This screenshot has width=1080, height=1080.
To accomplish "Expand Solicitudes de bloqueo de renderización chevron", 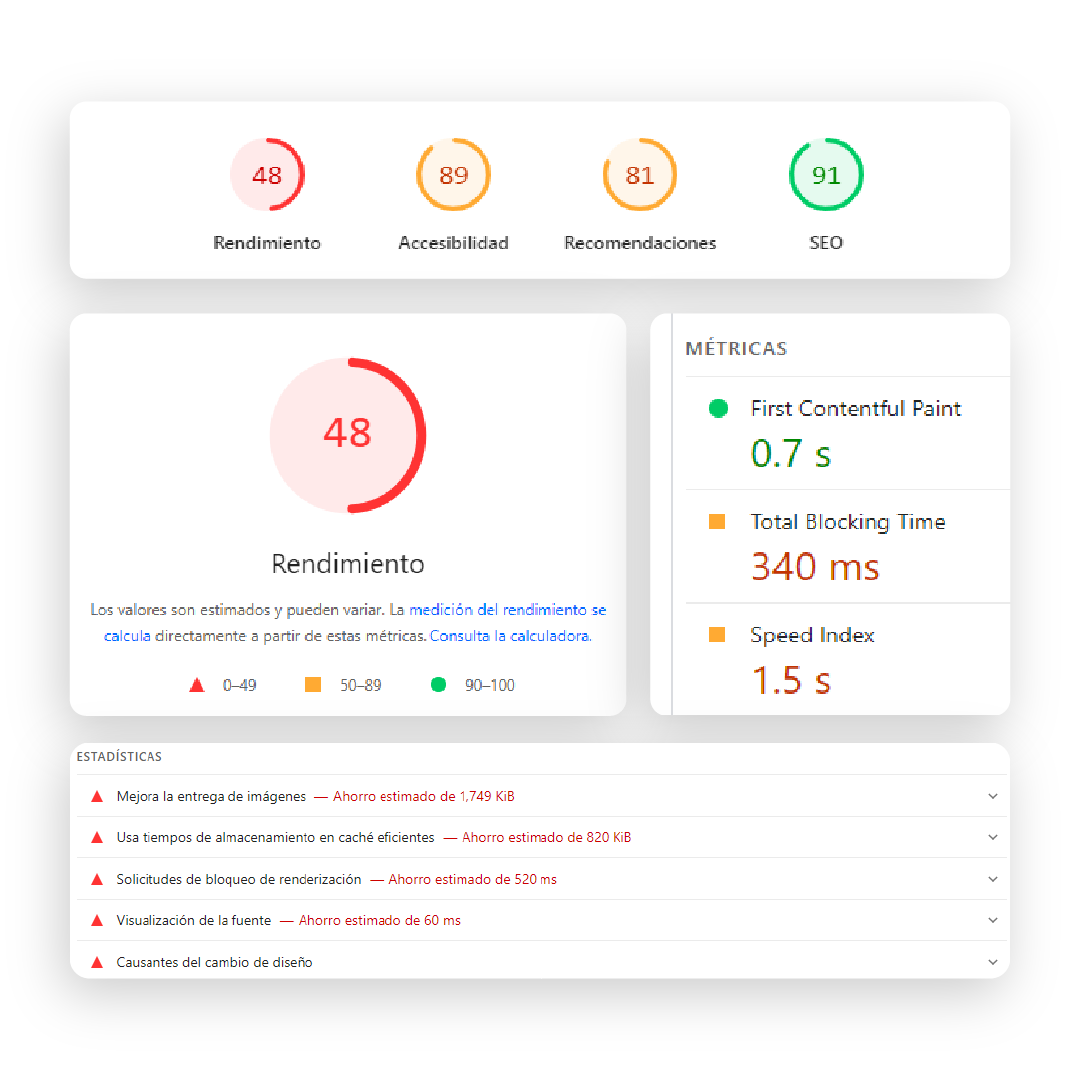I will pyautogui.click(x=992, y=880).
